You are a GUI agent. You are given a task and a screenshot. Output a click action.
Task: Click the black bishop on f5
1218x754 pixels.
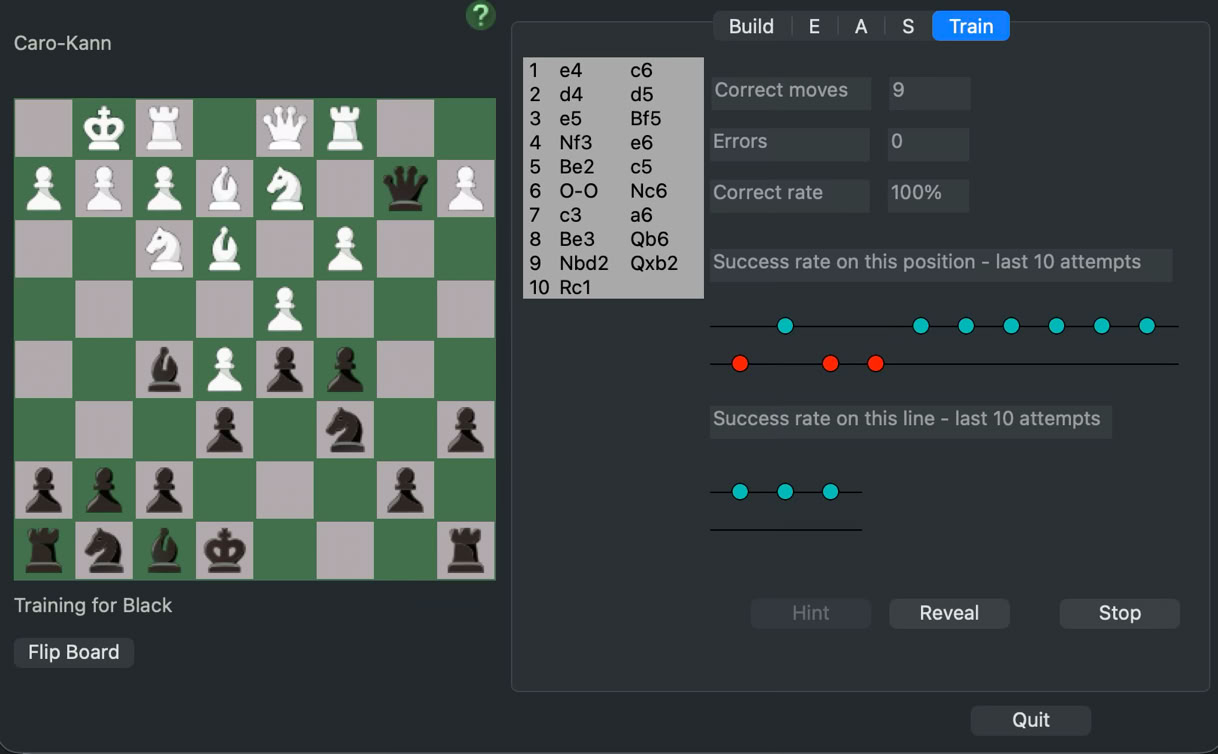tap(164, 369)
